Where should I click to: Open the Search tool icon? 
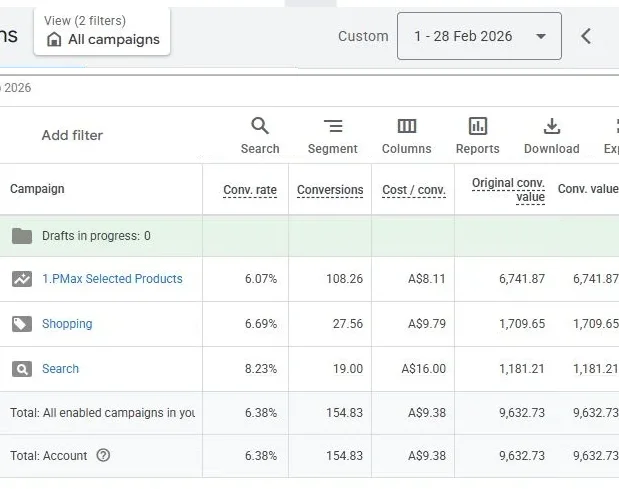[x=260, y=126]
